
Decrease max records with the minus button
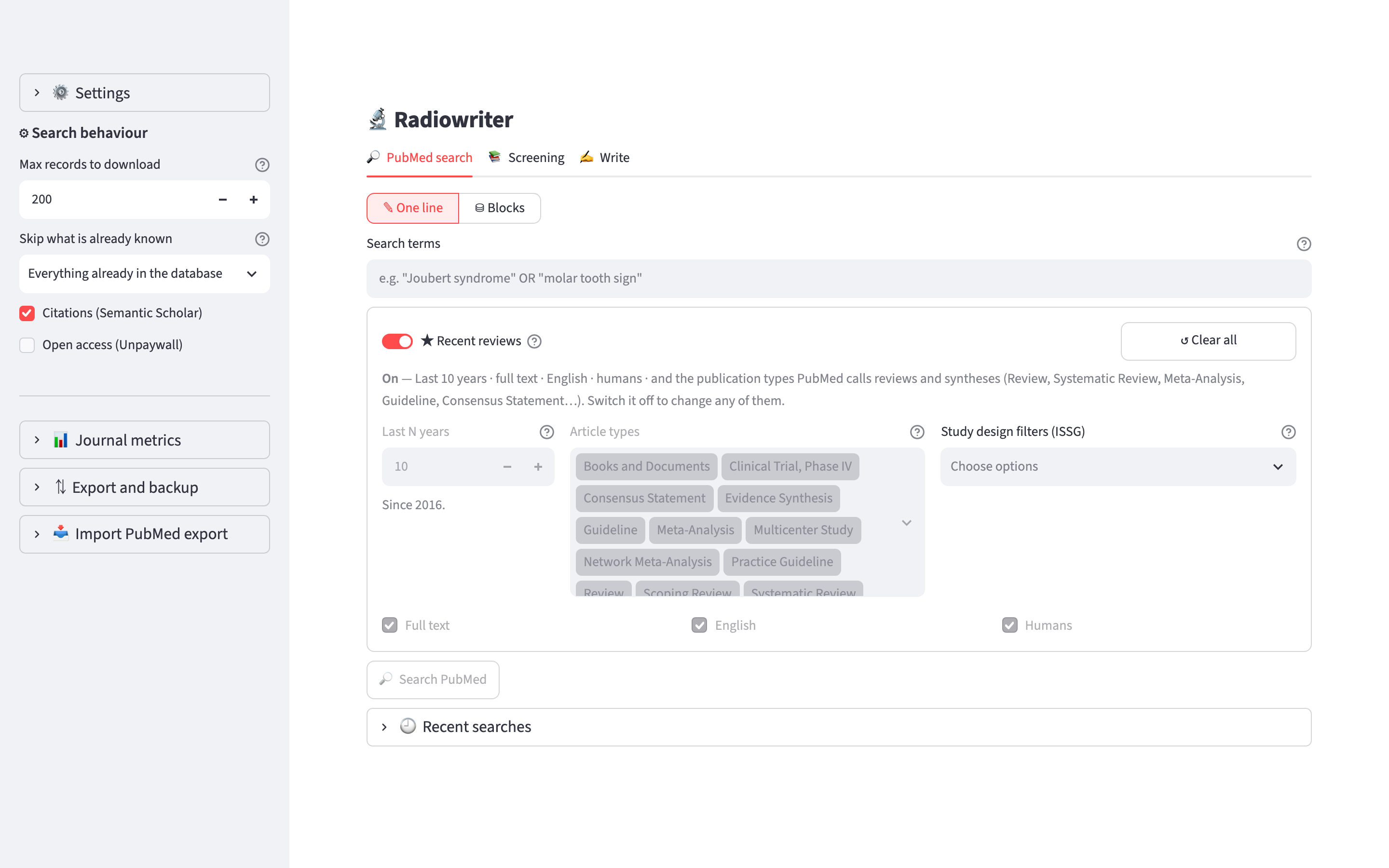[223, 199]
